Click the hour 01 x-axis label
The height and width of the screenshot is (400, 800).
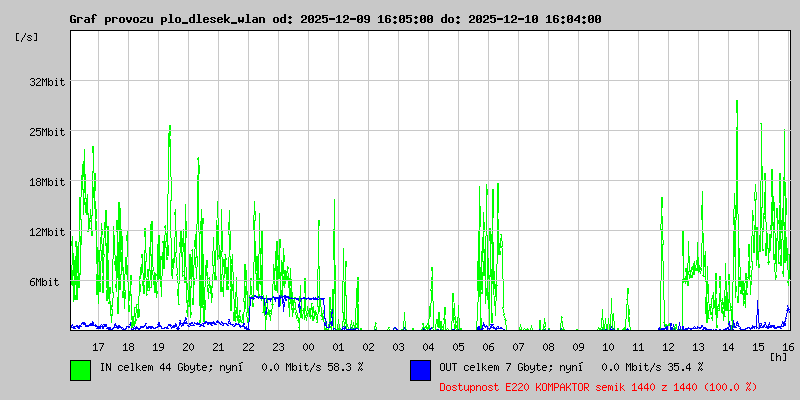[x=338, y=347]
